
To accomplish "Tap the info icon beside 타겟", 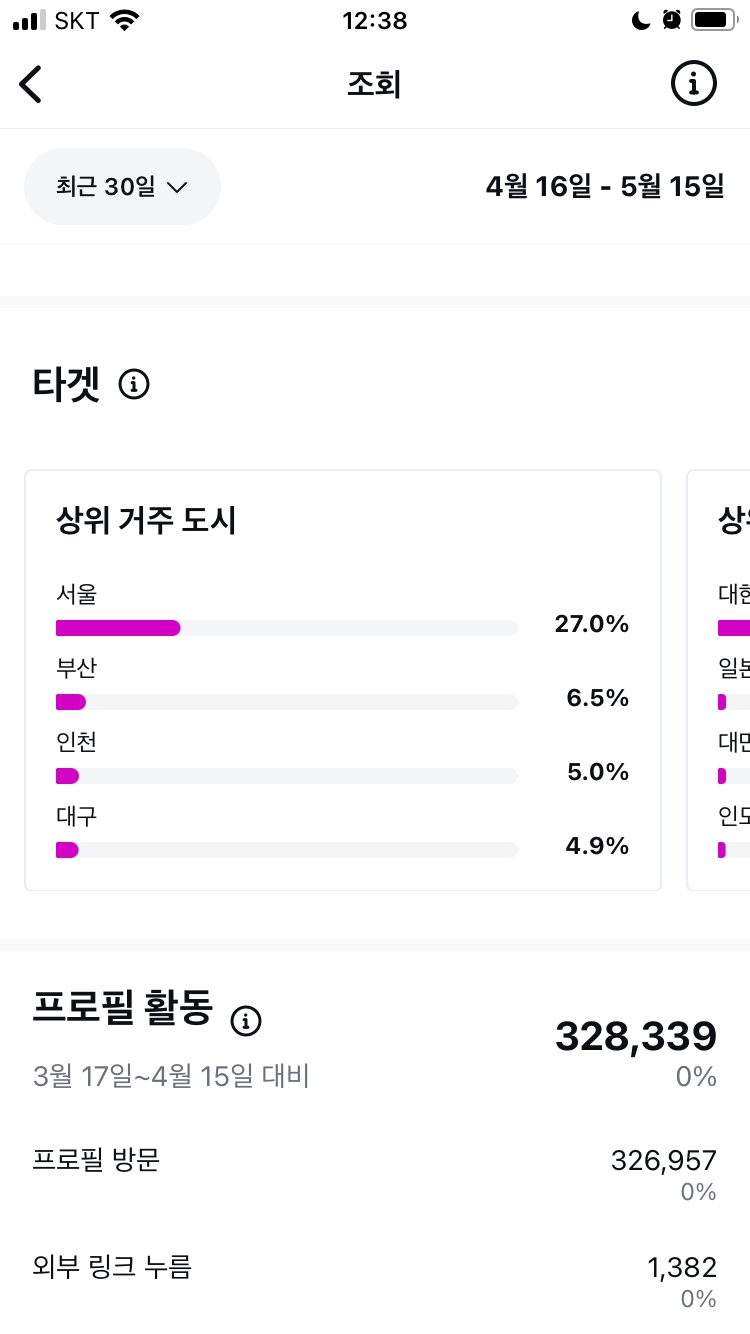I will click(x=134, y=384).
